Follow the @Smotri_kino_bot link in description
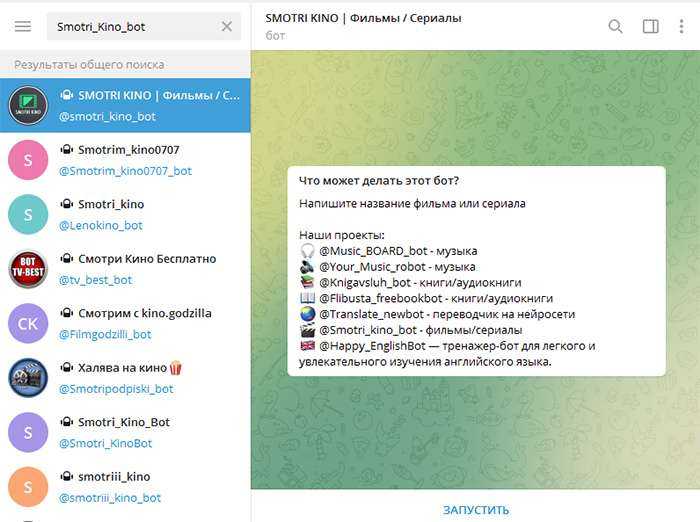Viewport: 700px width, 522px height. point(368,330)
